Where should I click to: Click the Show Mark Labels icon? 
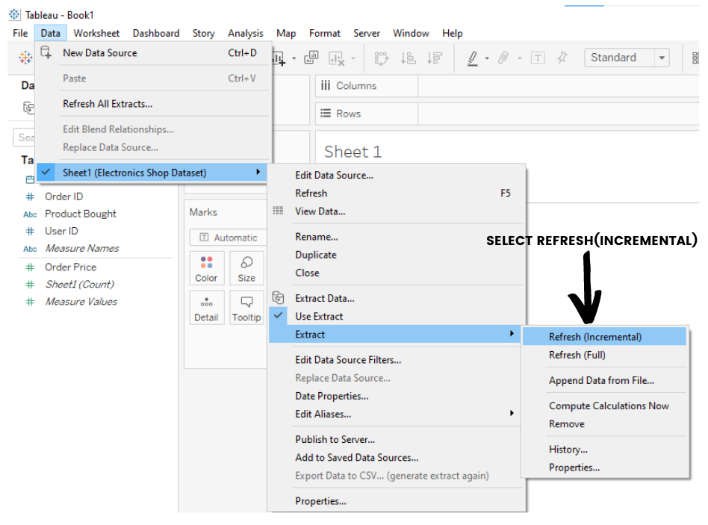click(538, 58)
